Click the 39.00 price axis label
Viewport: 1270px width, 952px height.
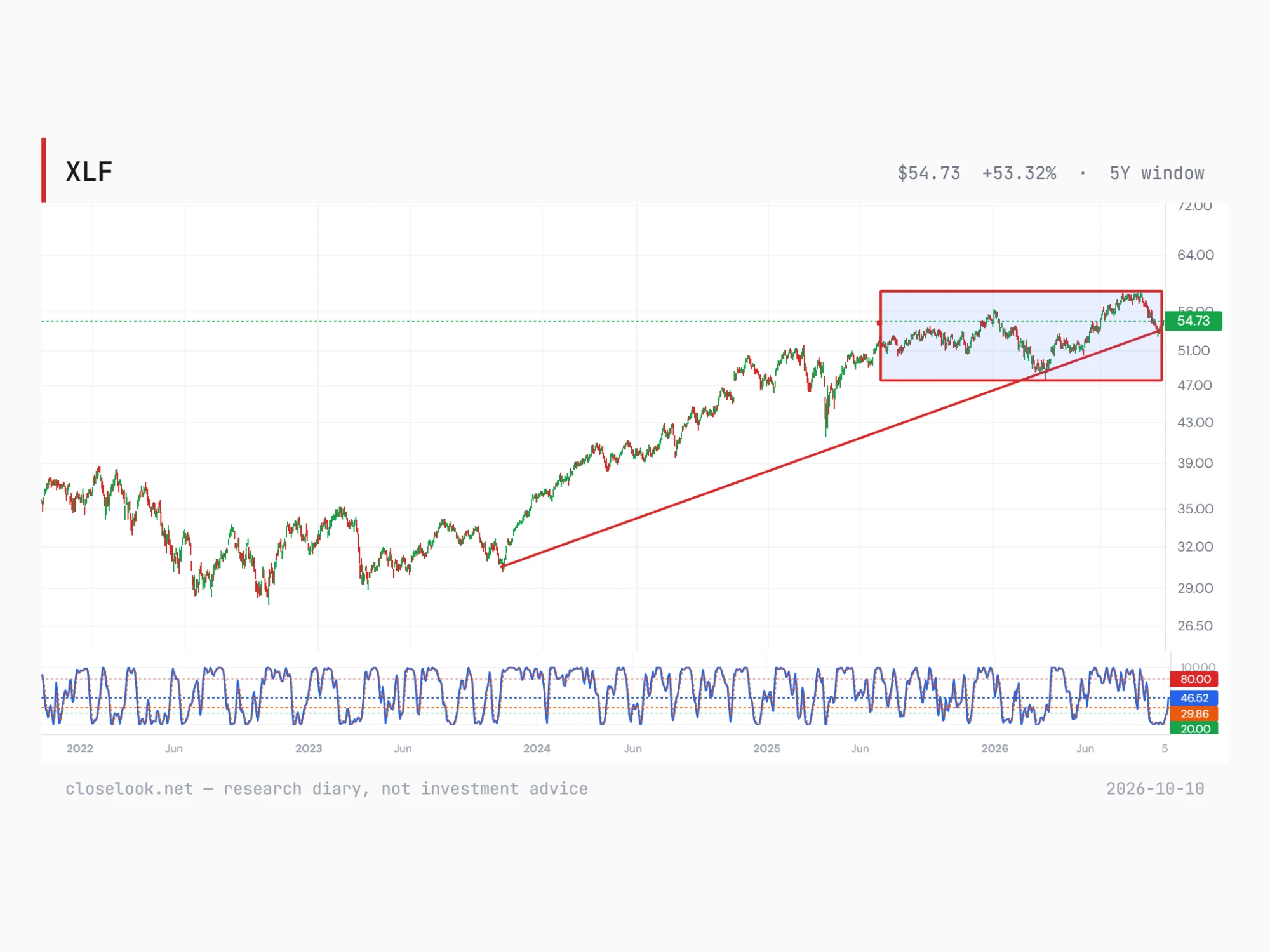click(x=1195, y=463)
